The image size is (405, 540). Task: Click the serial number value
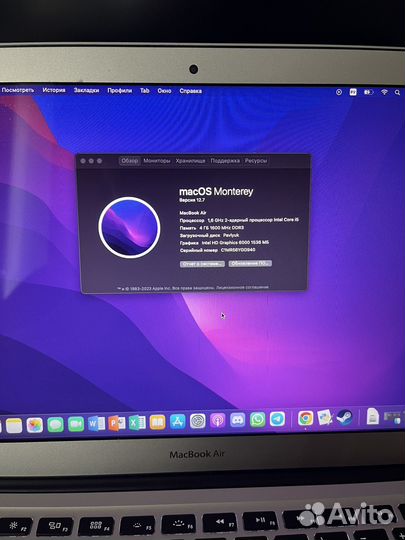pos(238,250)
